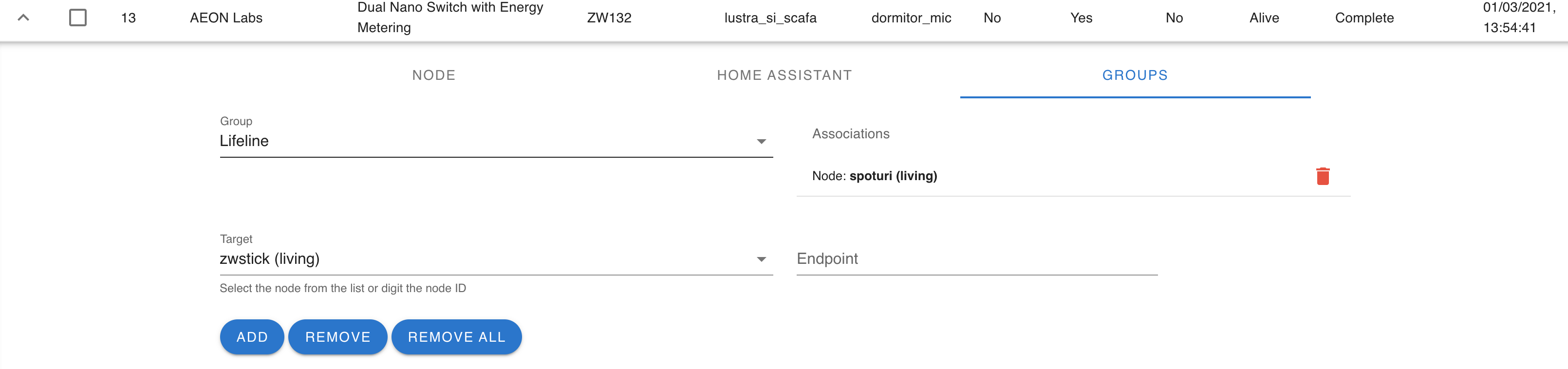Click the AEON Labs manufacturer cell

[226, 18]
